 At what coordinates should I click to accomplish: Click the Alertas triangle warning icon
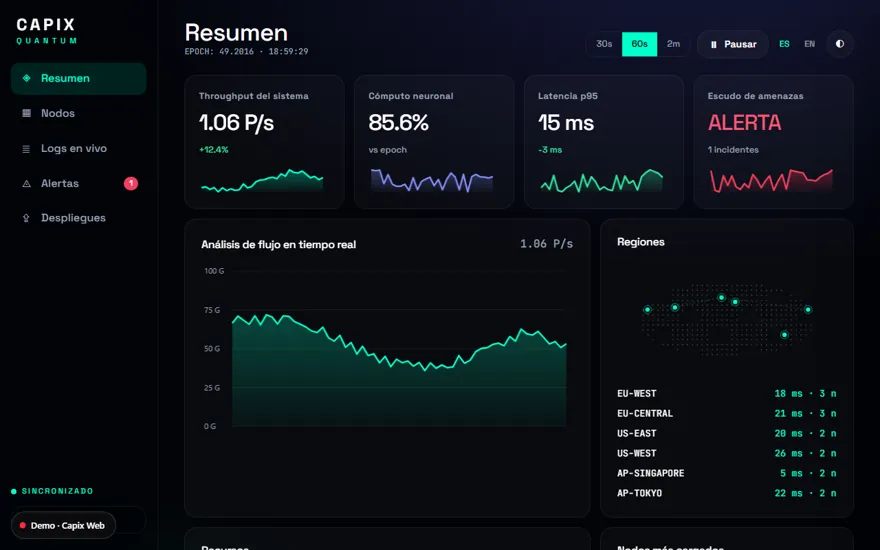26,184
